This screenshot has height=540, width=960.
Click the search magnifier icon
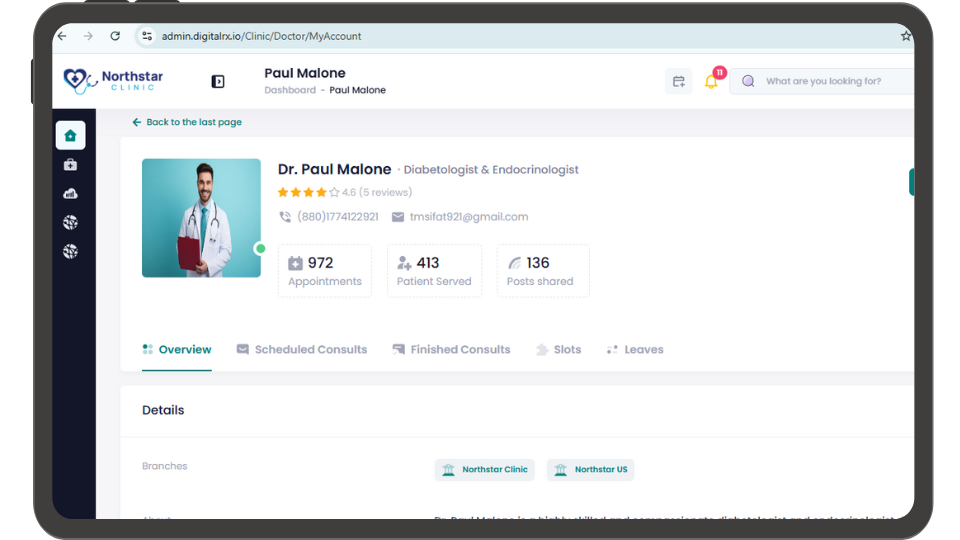[x=748, y=81]
